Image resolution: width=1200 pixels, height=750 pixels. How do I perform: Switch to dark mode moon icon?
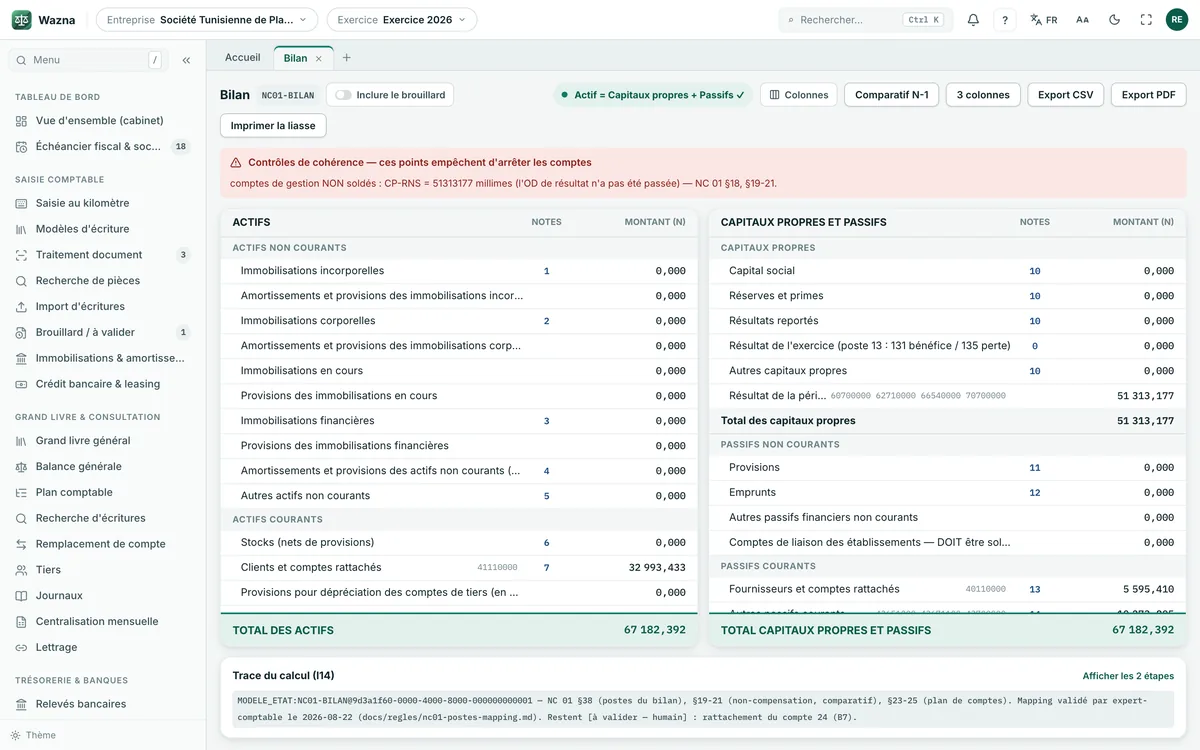(1114, 20)
